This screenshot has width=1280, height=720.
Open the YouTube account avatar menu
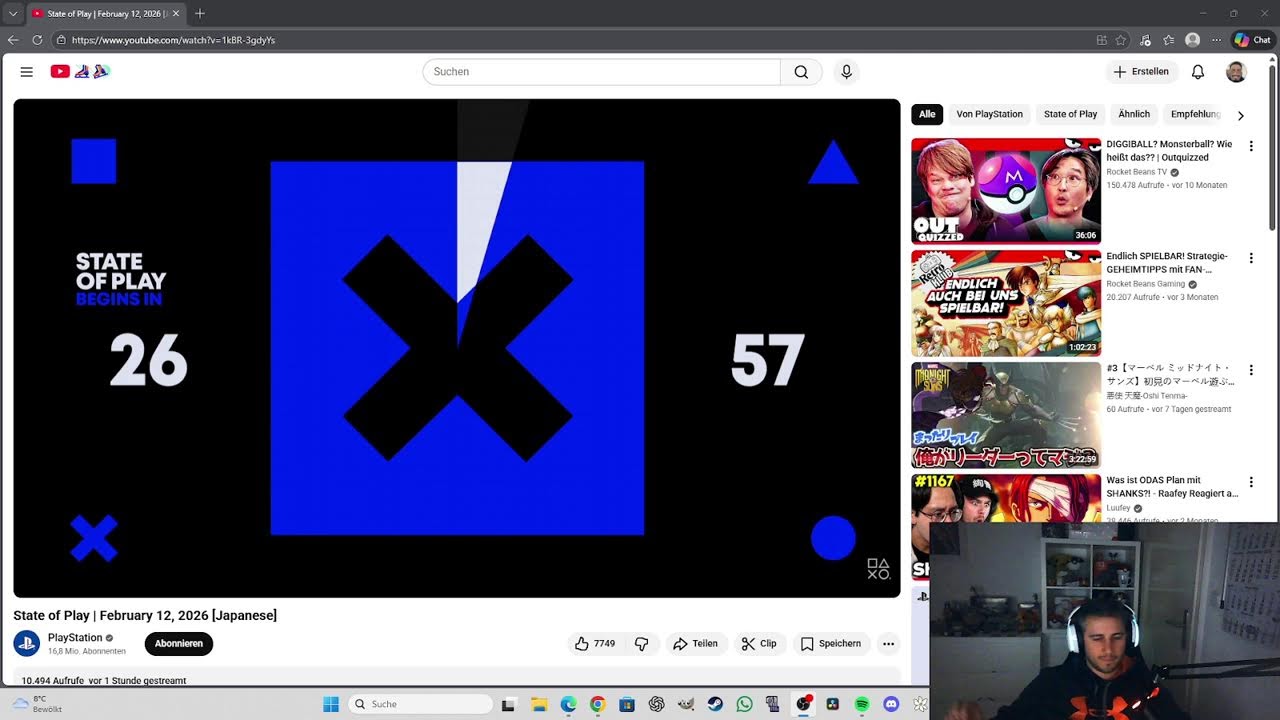tap(1236, 72)
